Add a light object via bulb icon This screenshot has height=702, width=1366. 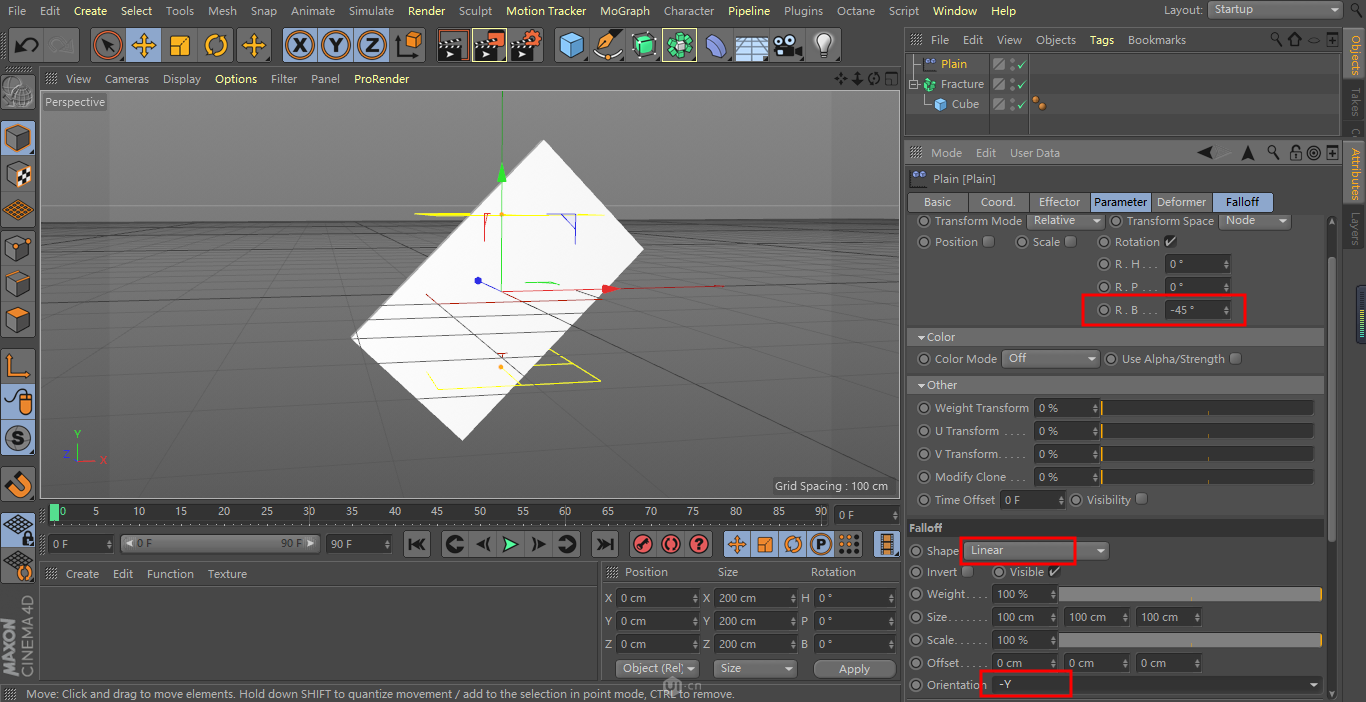click(x=823, y=46)
